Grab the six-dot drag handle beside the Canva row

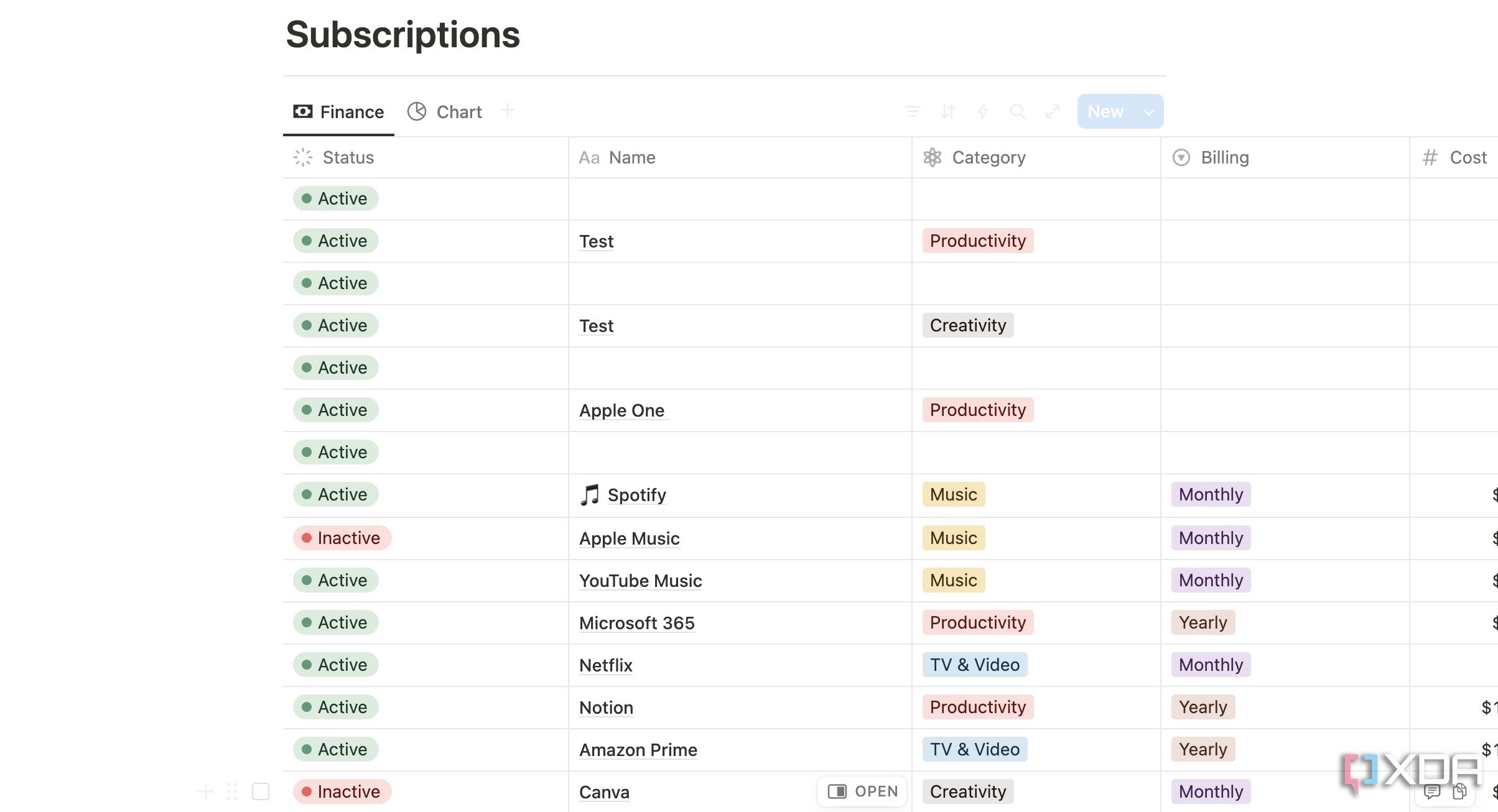click(232, 791)
